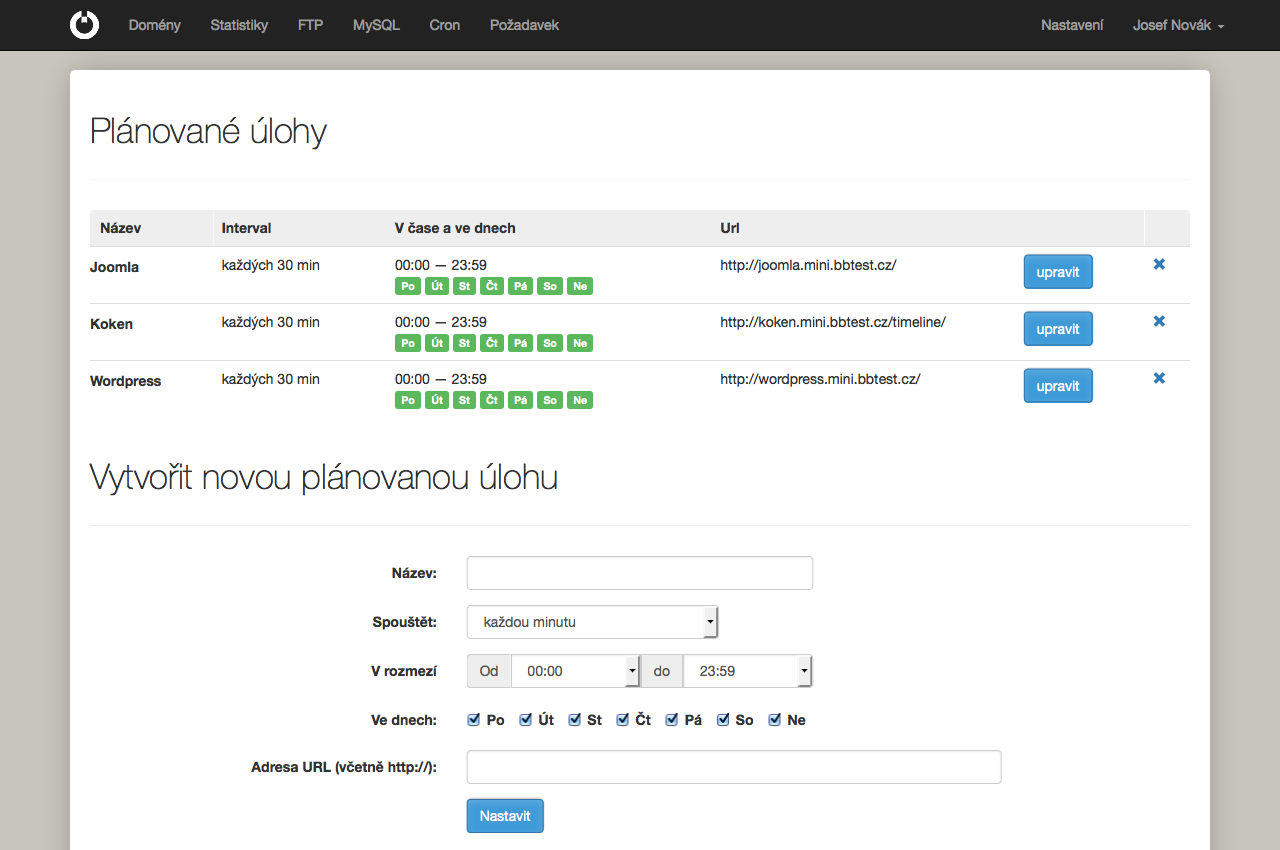
Task: Uncheck the So day checkbox
Action: point(723,720)
